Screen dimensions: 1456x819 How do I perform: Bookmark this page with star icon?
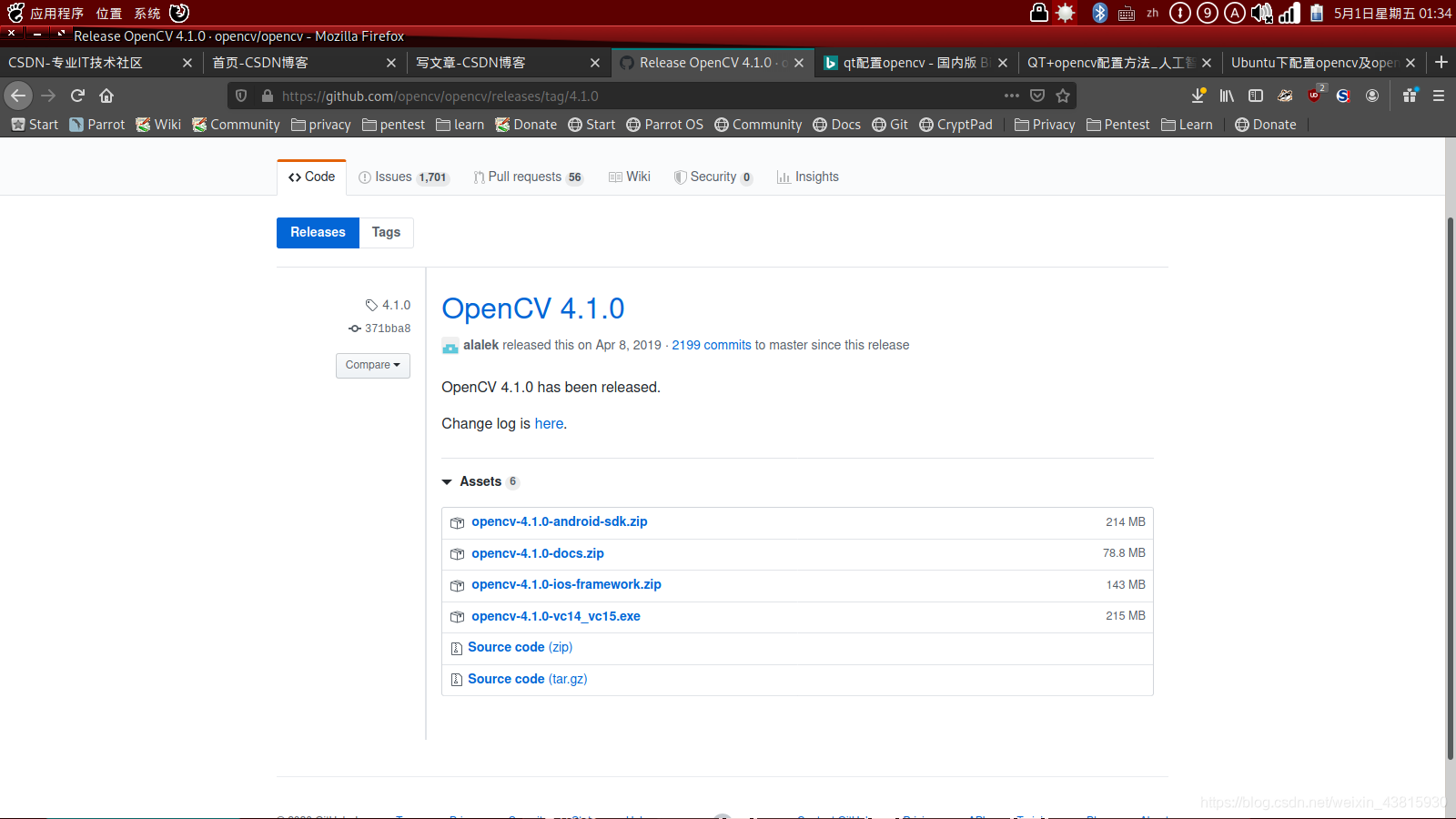coord(1063,96)
